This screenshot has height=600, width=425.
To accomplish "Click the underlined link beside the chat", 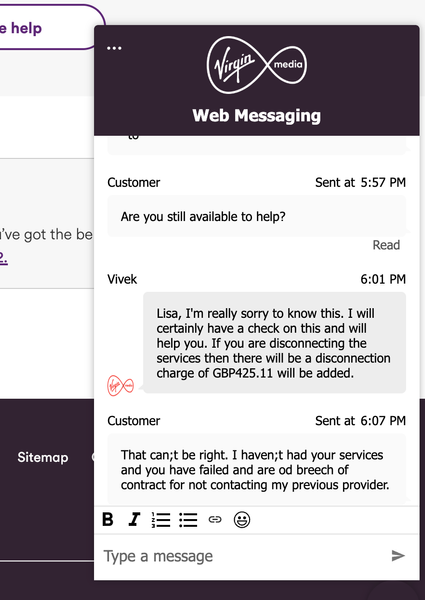I will coord(3,258).
